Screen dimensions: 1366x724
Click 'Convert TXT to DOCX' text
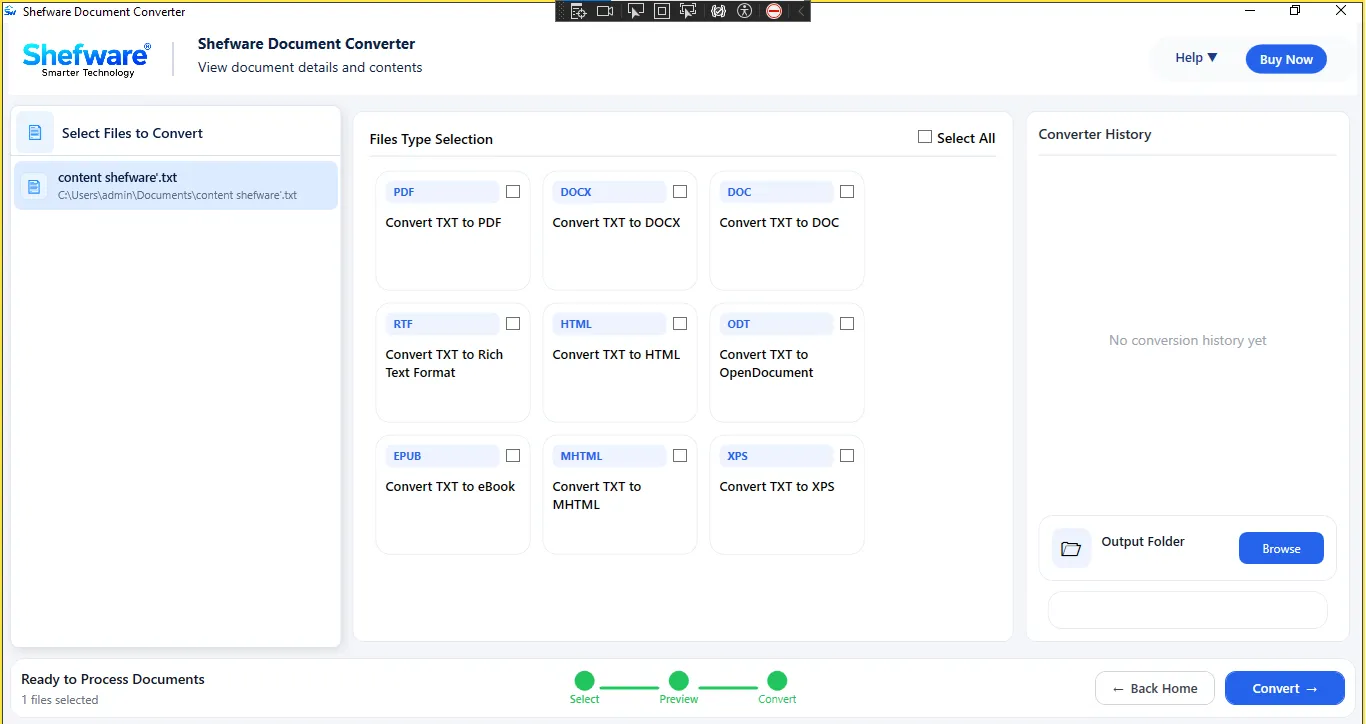tap(616, 223)
